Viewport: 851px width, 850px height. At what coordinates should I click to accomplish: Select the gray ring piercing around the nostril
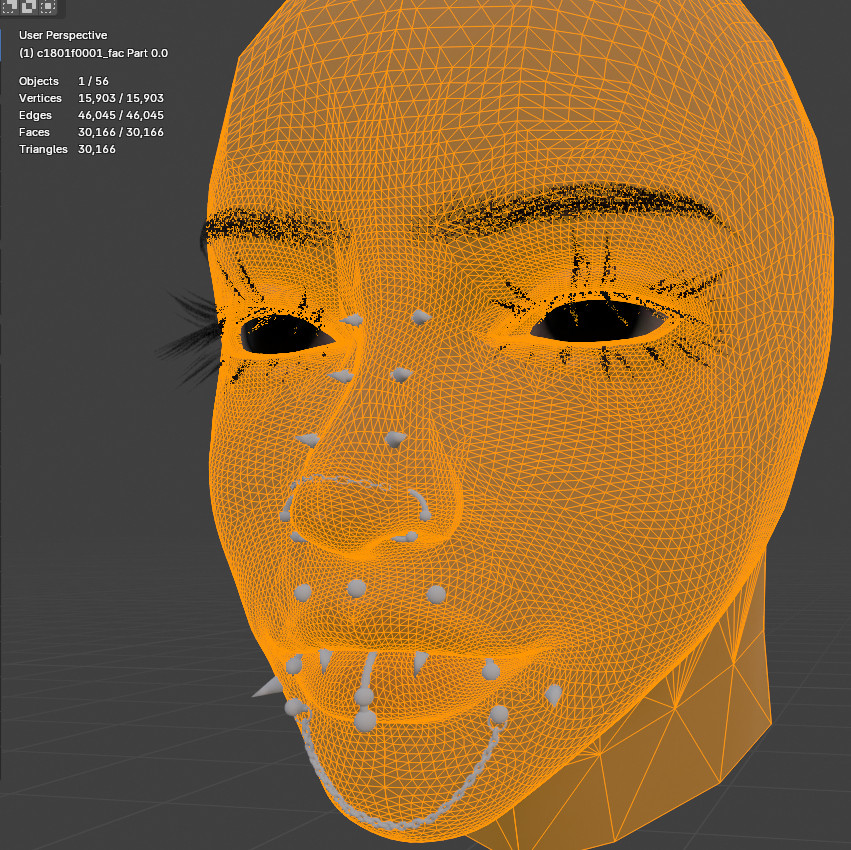tap(423, 505)
